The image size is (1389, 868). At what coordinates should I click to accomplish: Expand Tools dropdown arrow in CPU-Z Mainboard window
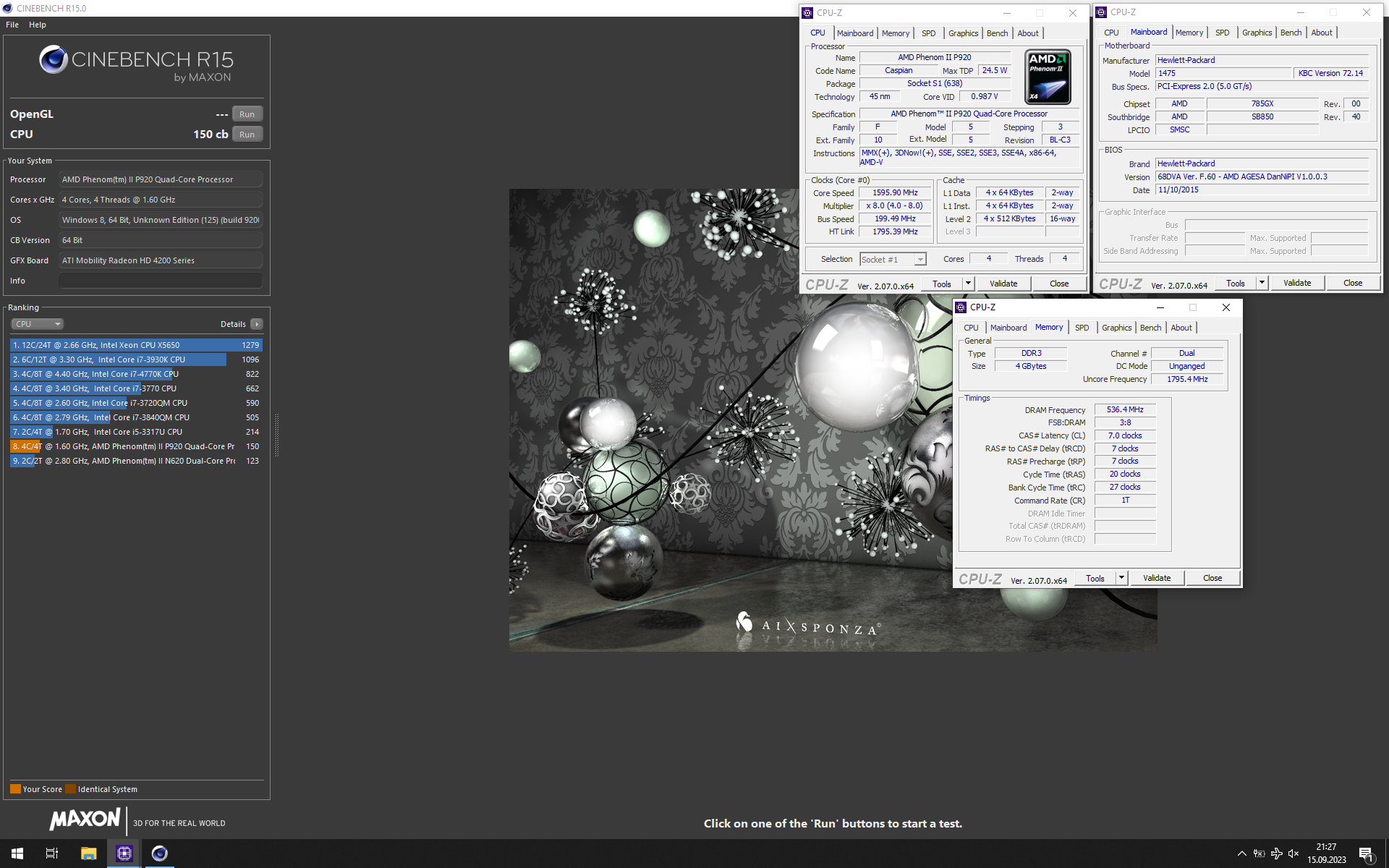pos(1262,283)
